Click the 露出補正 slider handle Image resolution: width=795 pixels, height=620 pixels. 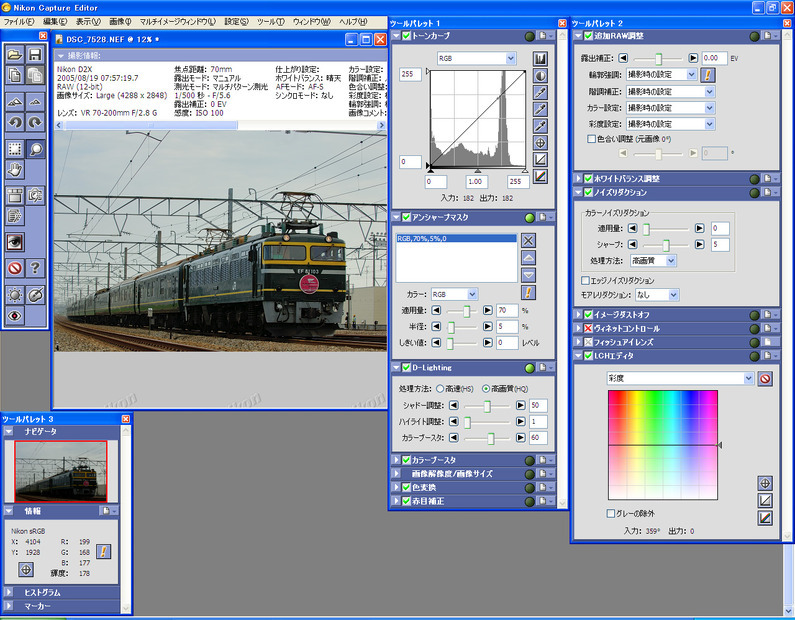(x=658, y=59)
